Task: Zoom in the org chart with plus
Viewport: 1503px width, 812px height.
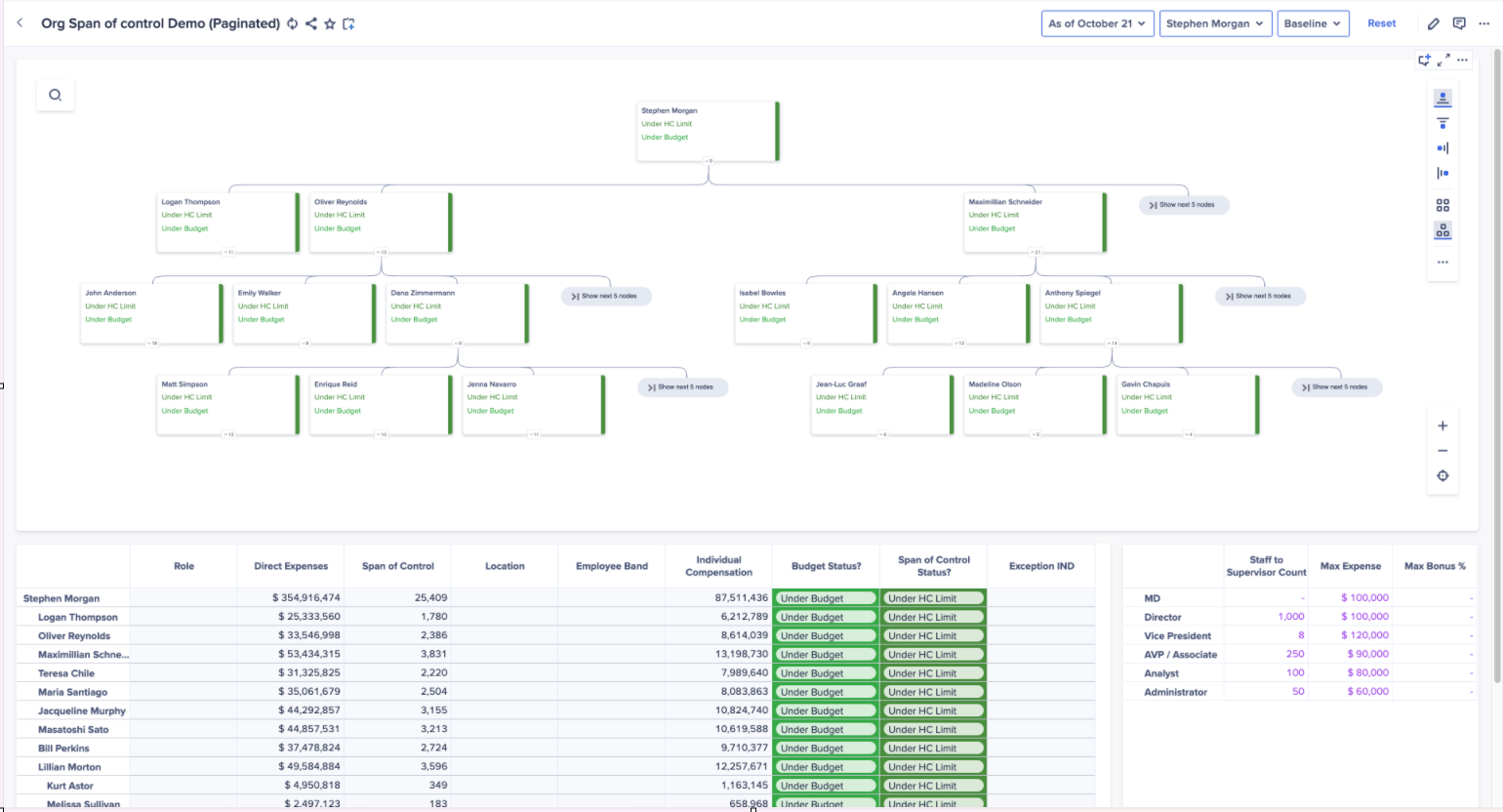Action: tap(1442, 426)
